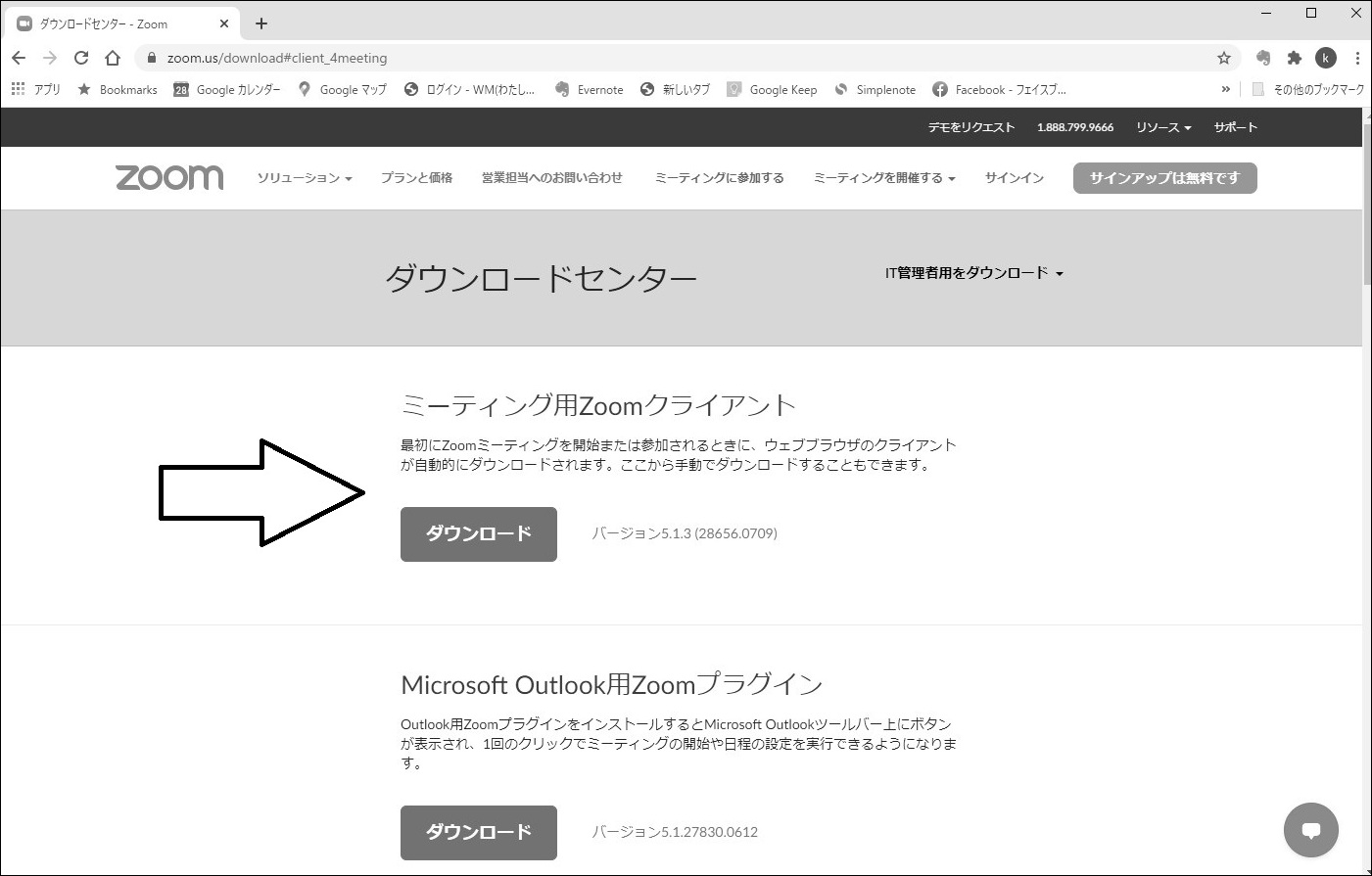The height and width of the screenshot is (876, 1372).
Task: Open Evernote from the bookmarks bar
Action: coord(589,89)
